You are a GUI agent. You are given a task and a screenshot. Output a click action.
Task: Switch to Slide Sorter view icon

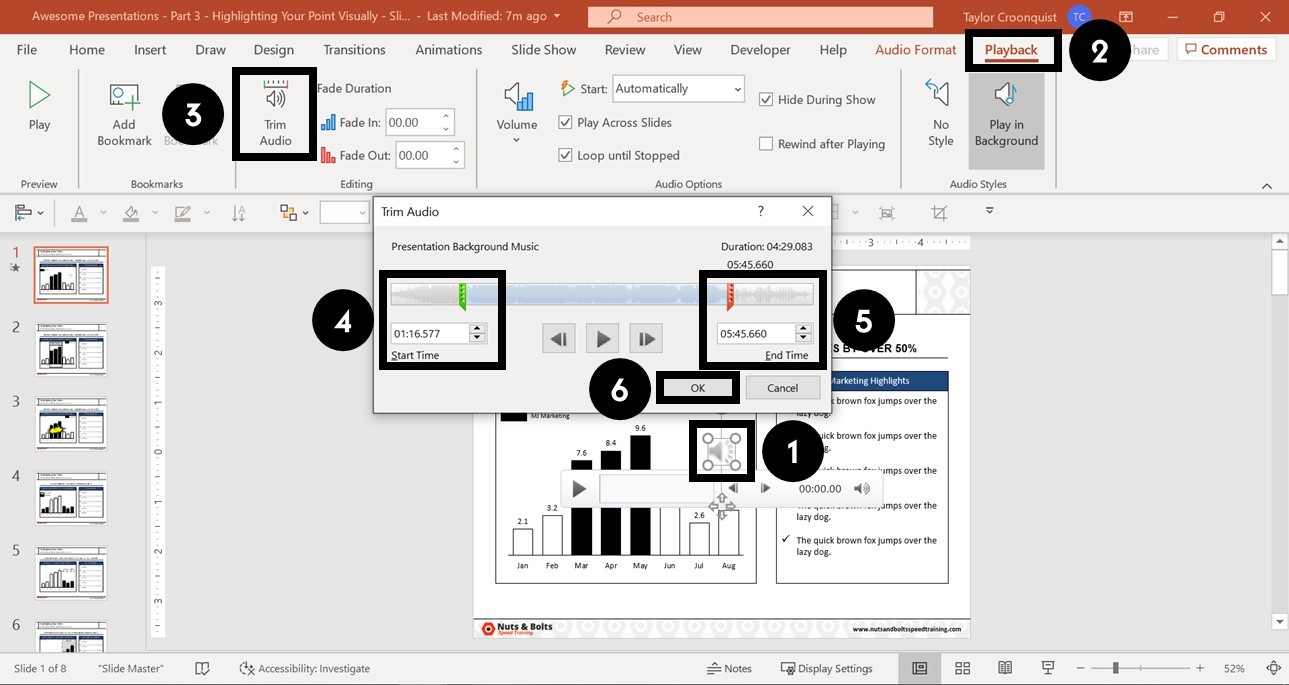pos(962,667)
